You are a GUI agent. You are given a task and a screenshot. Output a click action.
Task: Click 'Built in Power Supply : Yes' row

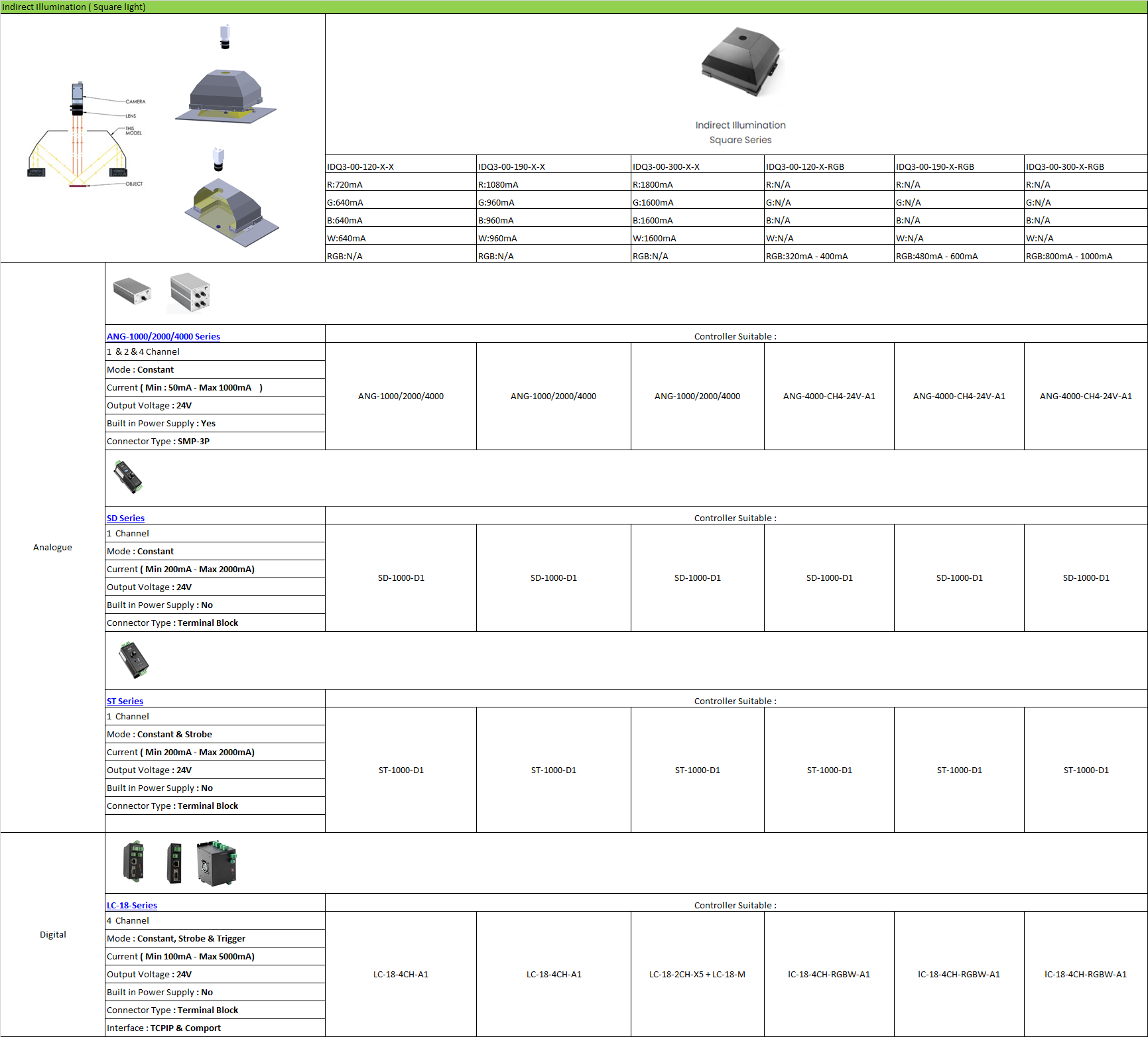click(x=216, y=423)
